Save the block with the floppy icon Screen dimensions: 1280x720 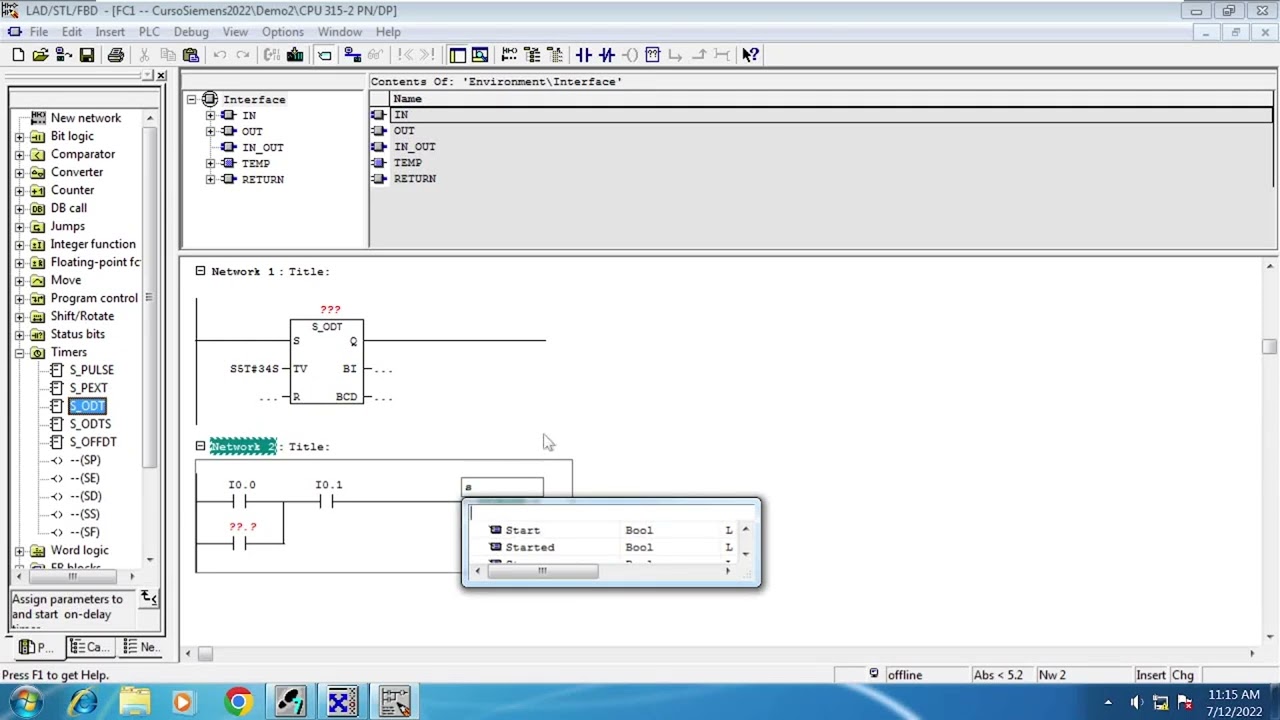87,55
